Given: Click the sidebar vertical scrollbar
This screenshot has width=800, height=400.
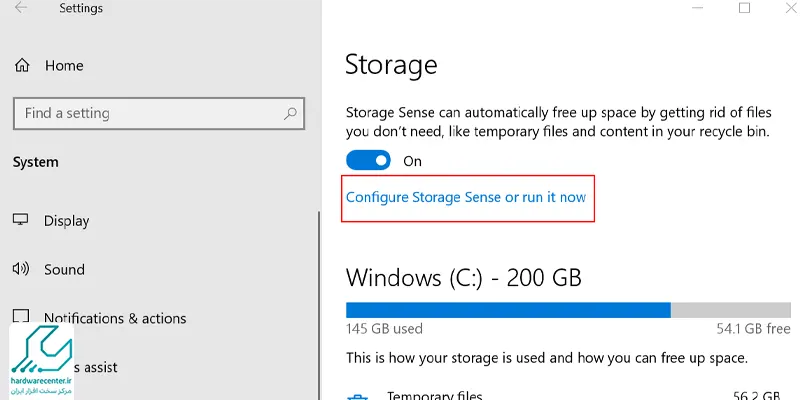Looking at the screenshot, I should [319, 306].
